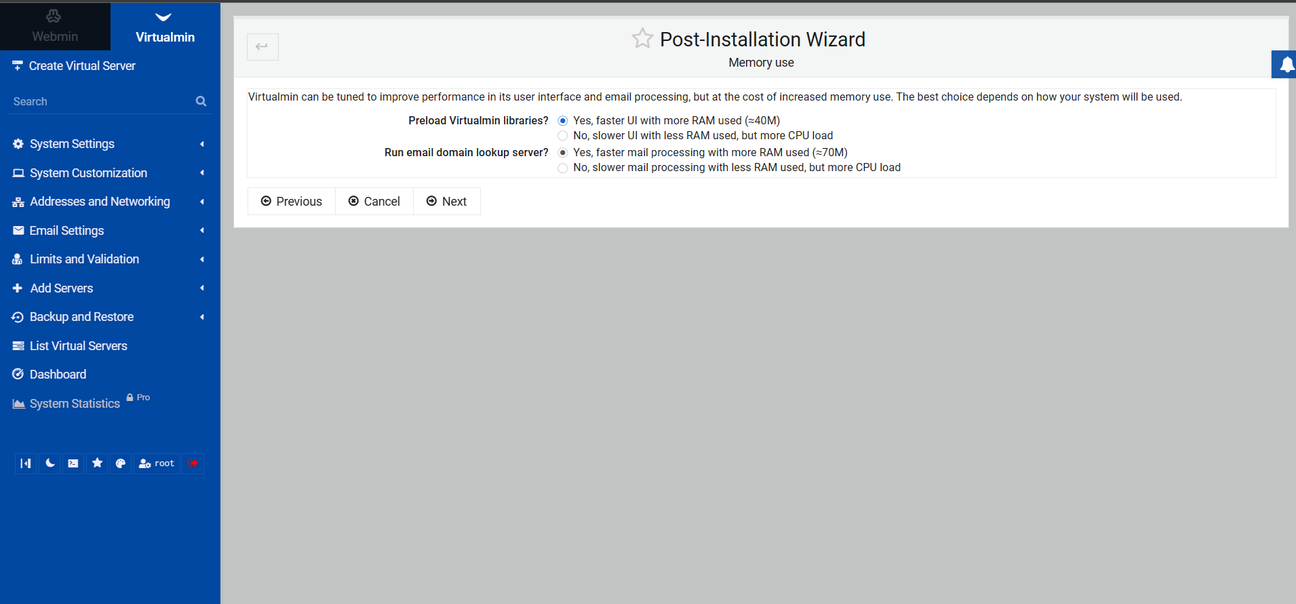Star the Post-Installation Wizard page
The height and width of the screenshot is (604, 1296).
642,39
